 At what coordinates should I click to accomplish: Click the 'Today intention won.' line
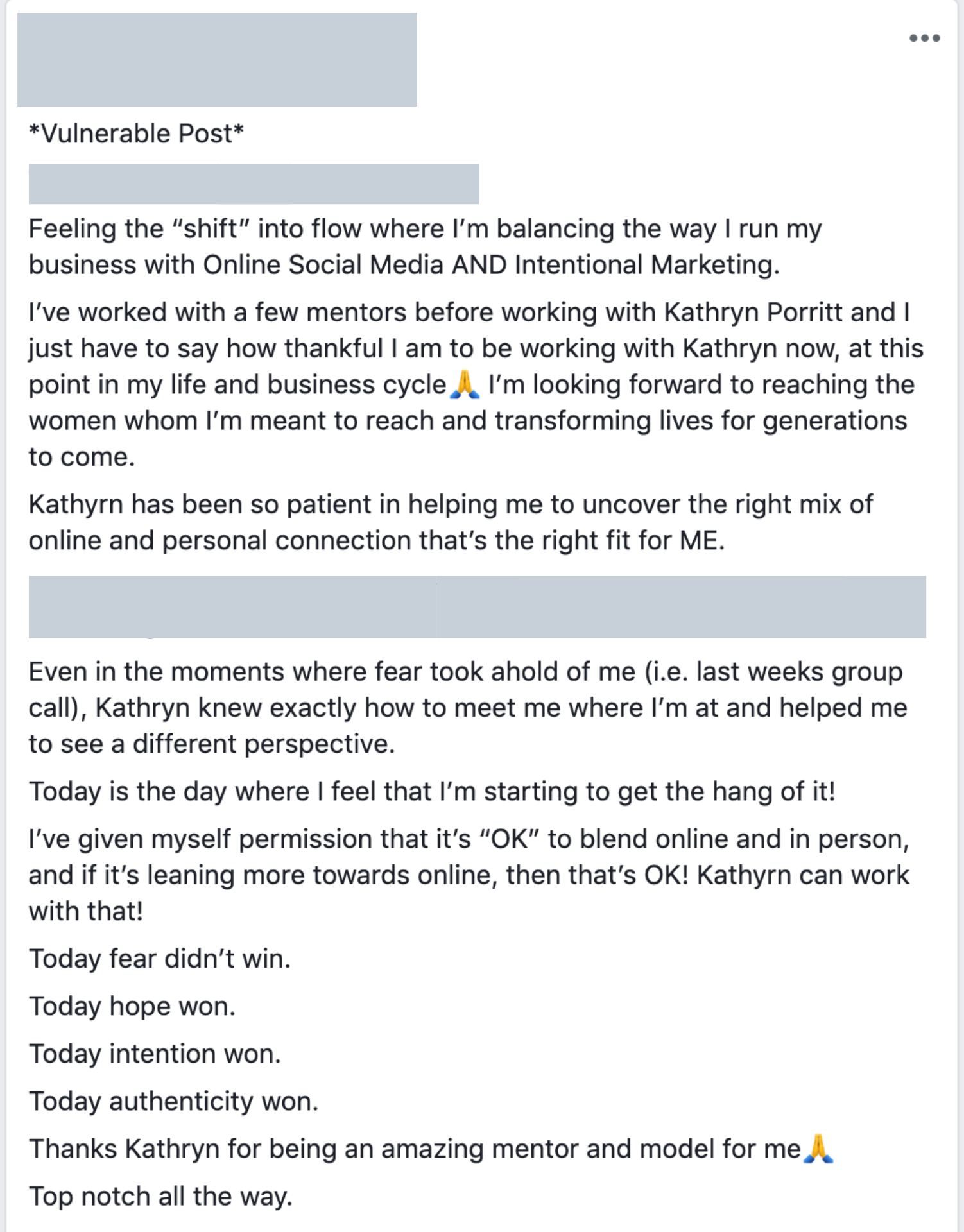(155, 1054)
